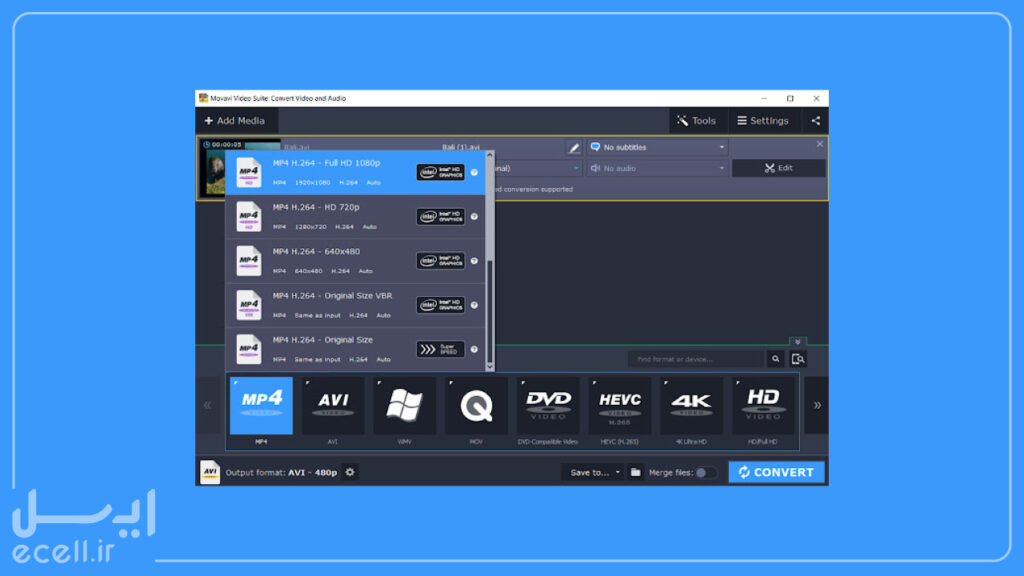Remove the Bali.avi file with the X

pyautogui.click(x=820, y=144)
